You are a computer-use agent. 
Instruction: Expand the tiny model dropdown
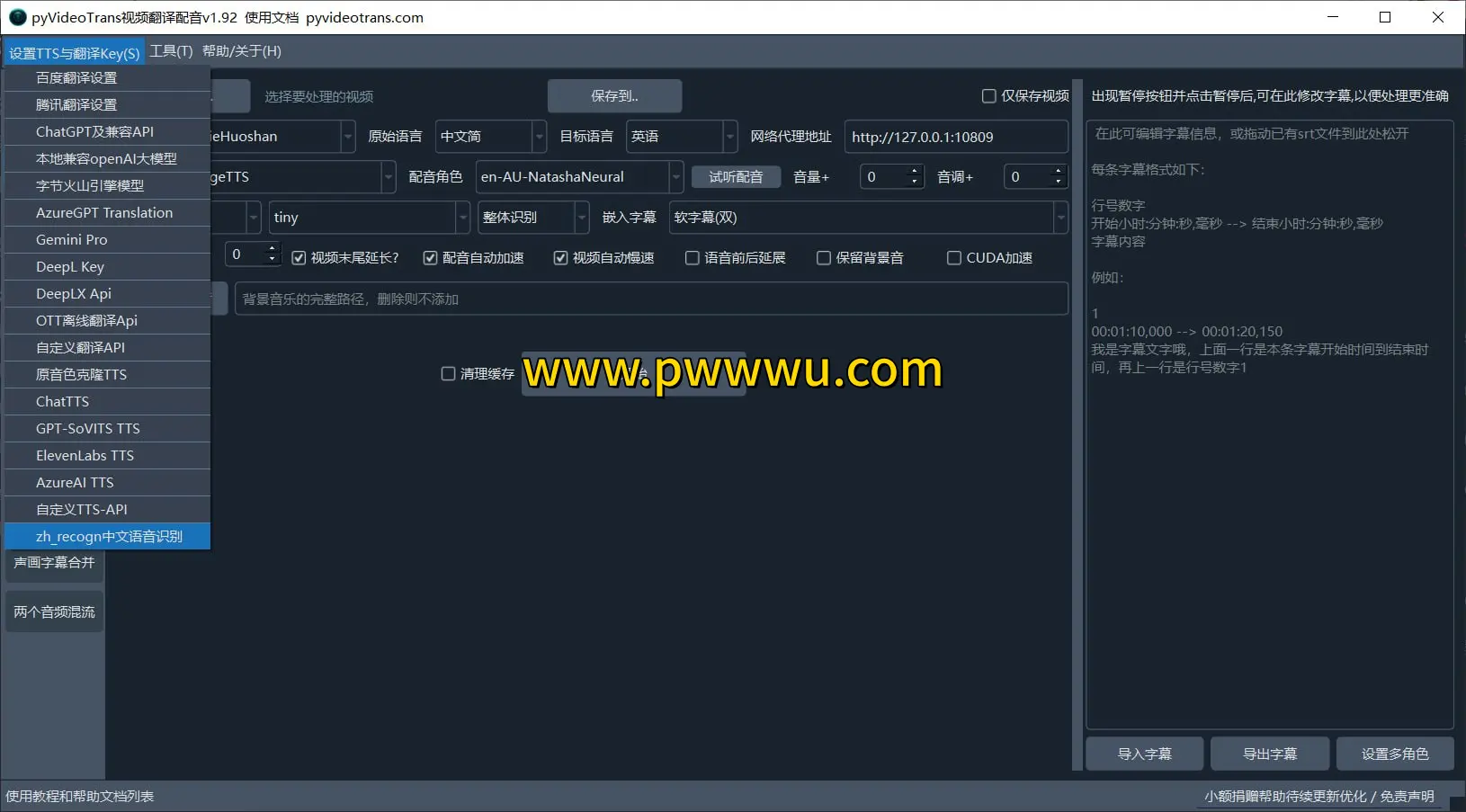pyautogui.click(x=461, y=218)
